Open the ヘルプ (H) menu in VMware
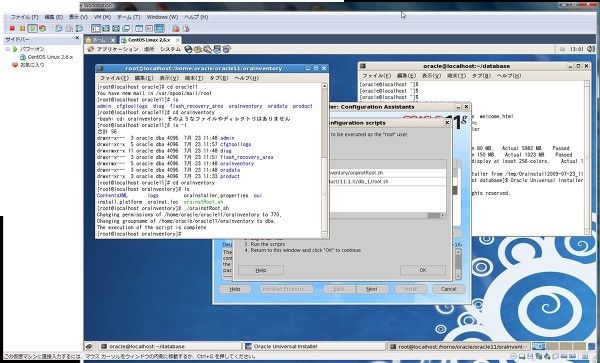This screenshot has height=363, width=600. point(196,17)
